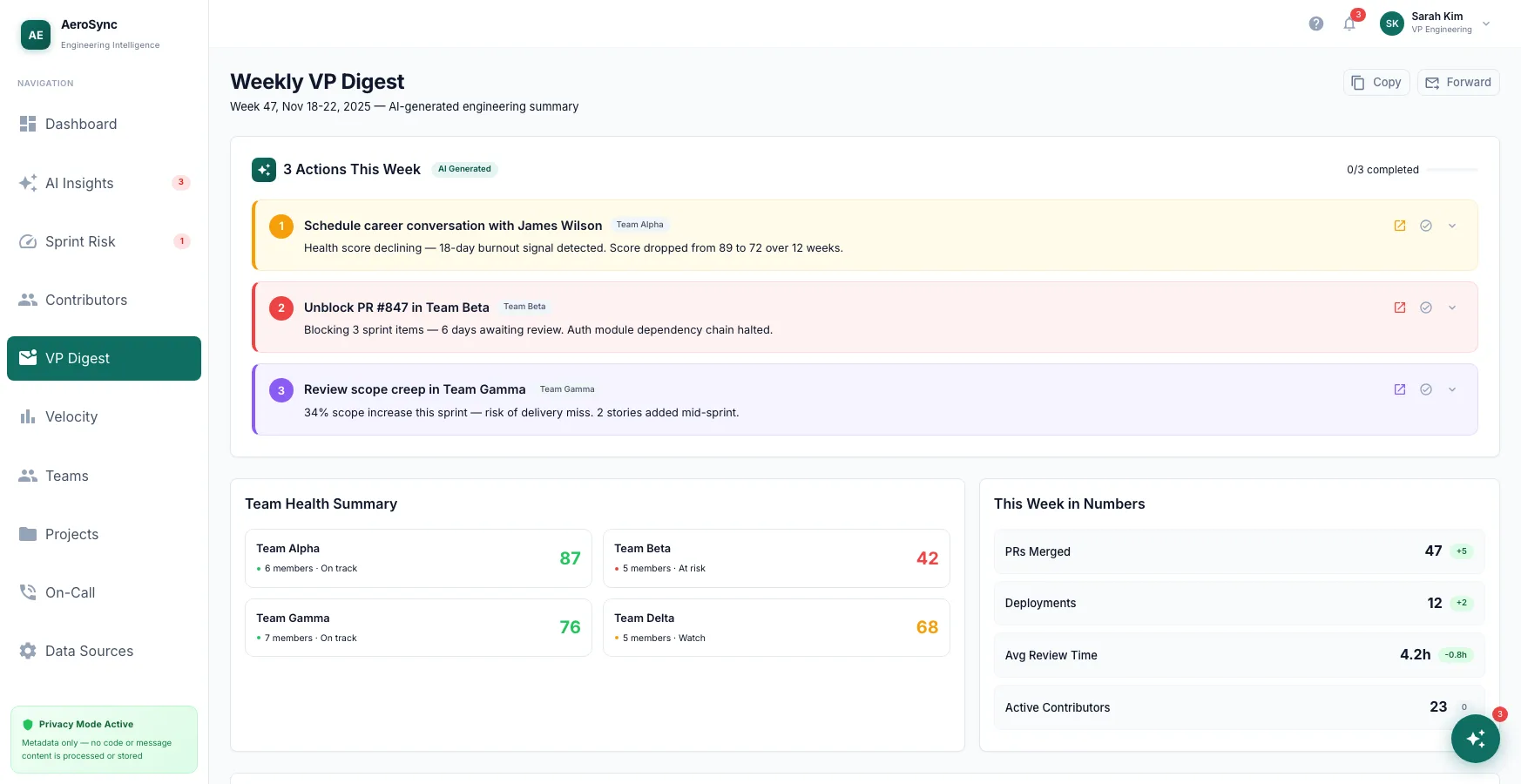Viewport: 1521px width, 784px height.
Task: Click the Team Gamma tag on scope action
Action: click(567, 389)
